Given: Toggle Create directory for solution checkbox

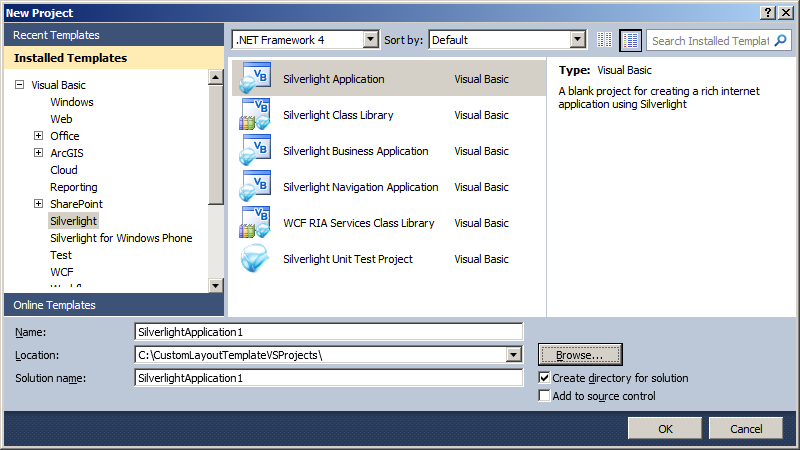Looking at the screenshot, I should (x=544, y=378).
